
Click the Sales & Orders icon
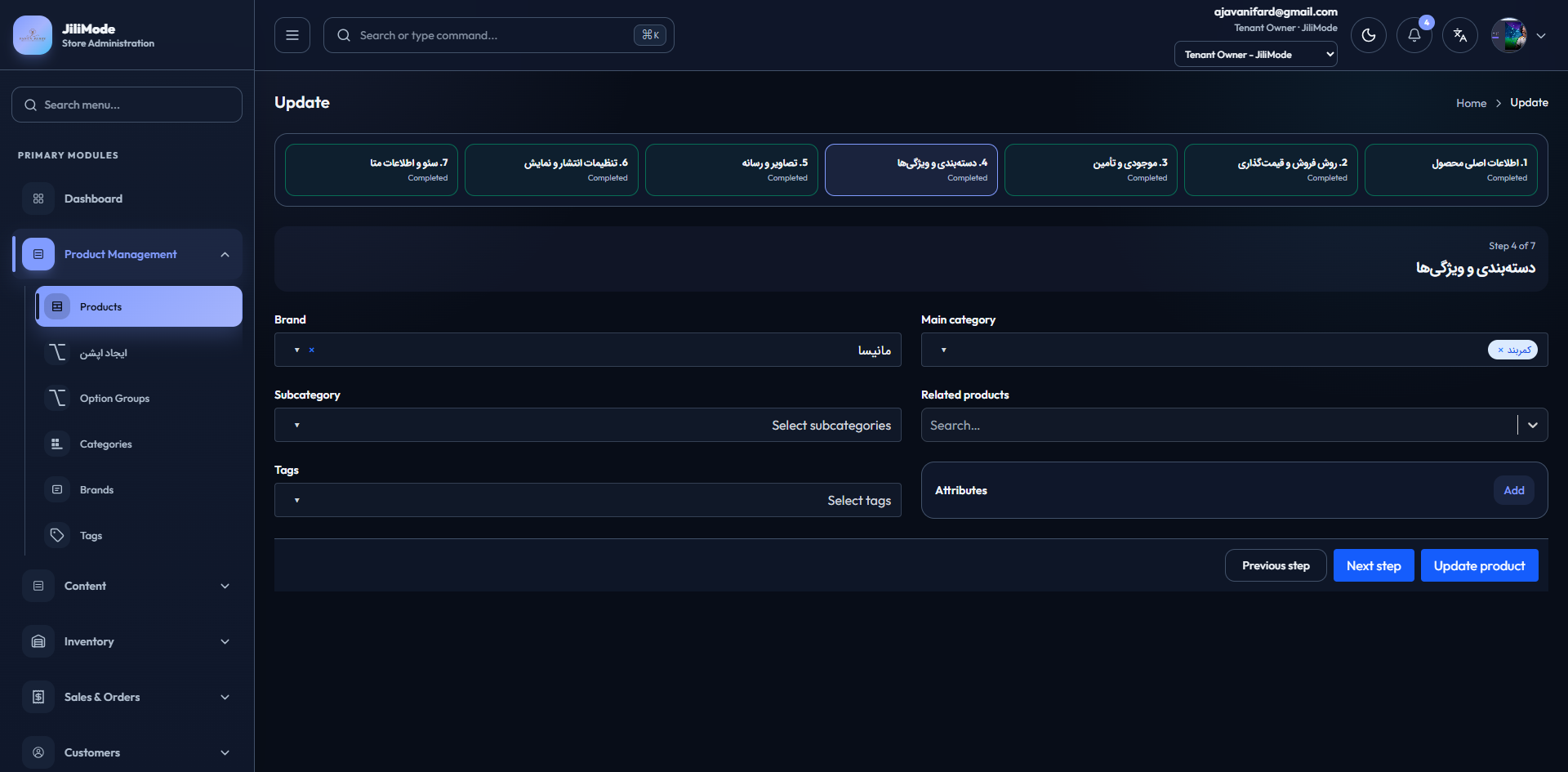click(38, 697)
